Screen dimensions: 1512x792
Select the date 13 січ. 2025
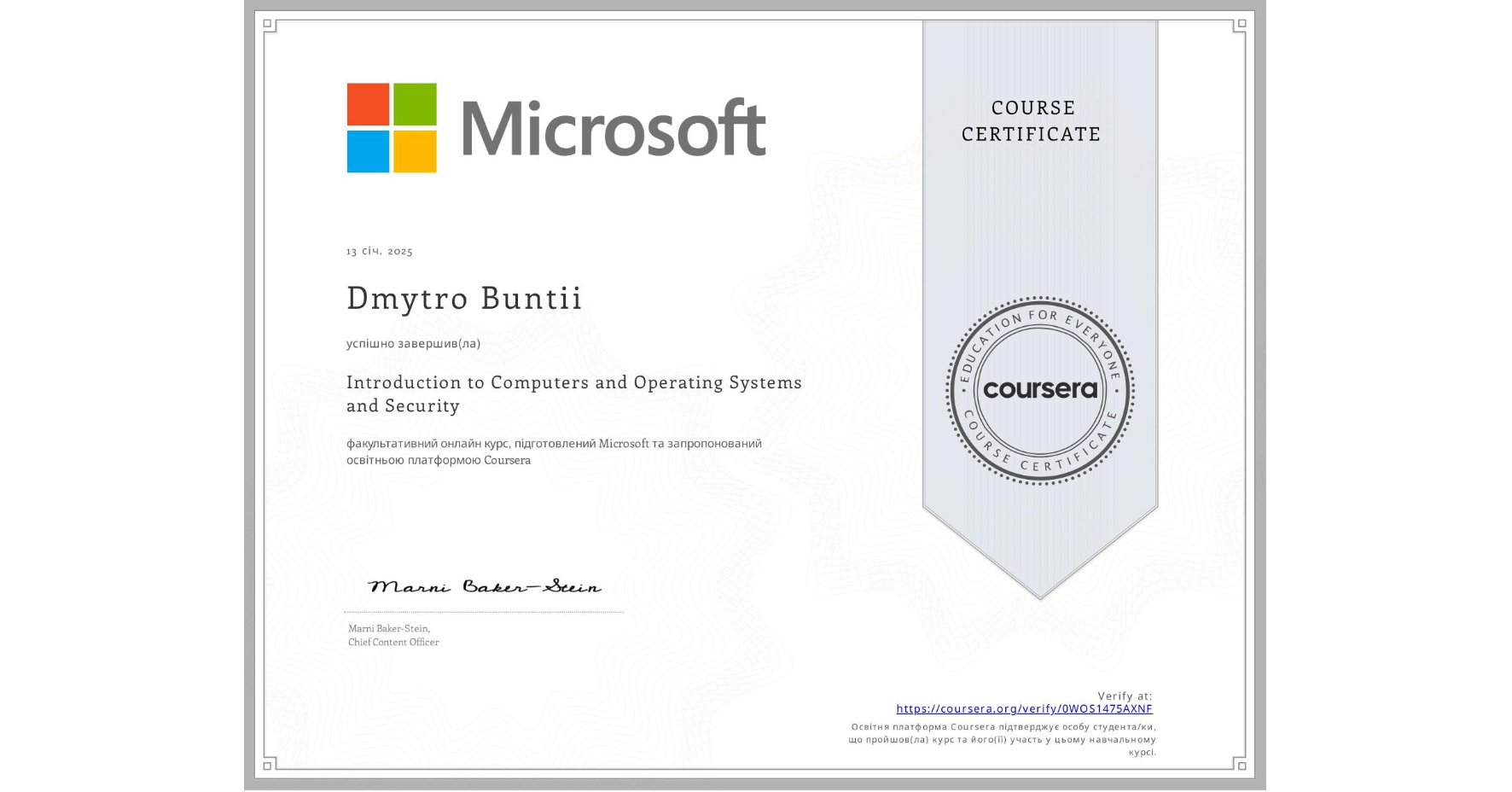(x=379, y=251)
